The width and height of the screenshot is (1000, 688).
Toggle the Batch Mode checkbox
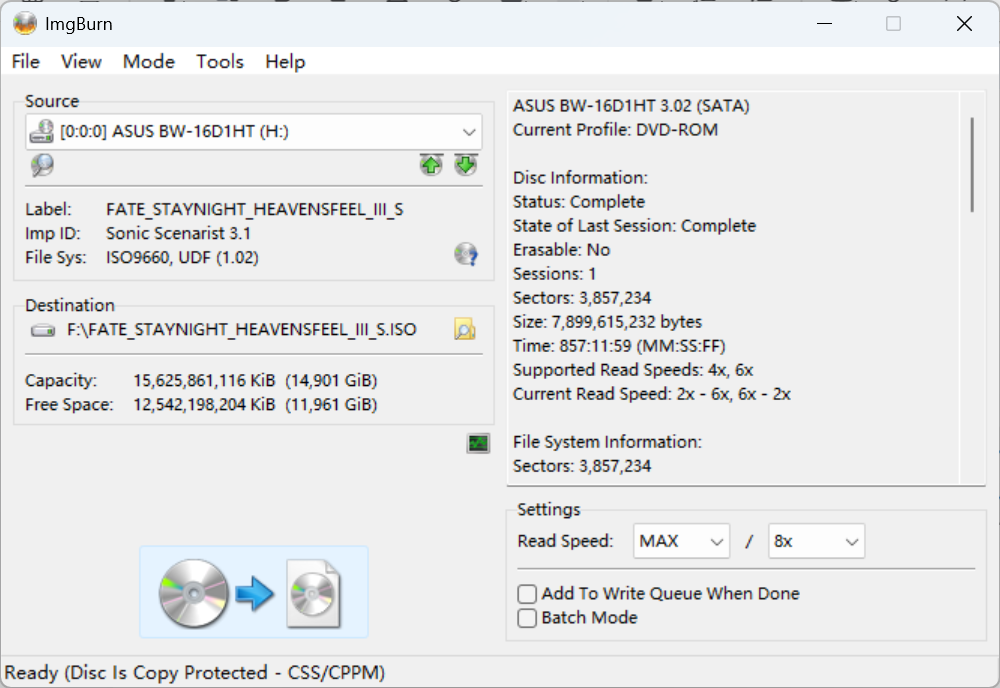click(527, 618)
